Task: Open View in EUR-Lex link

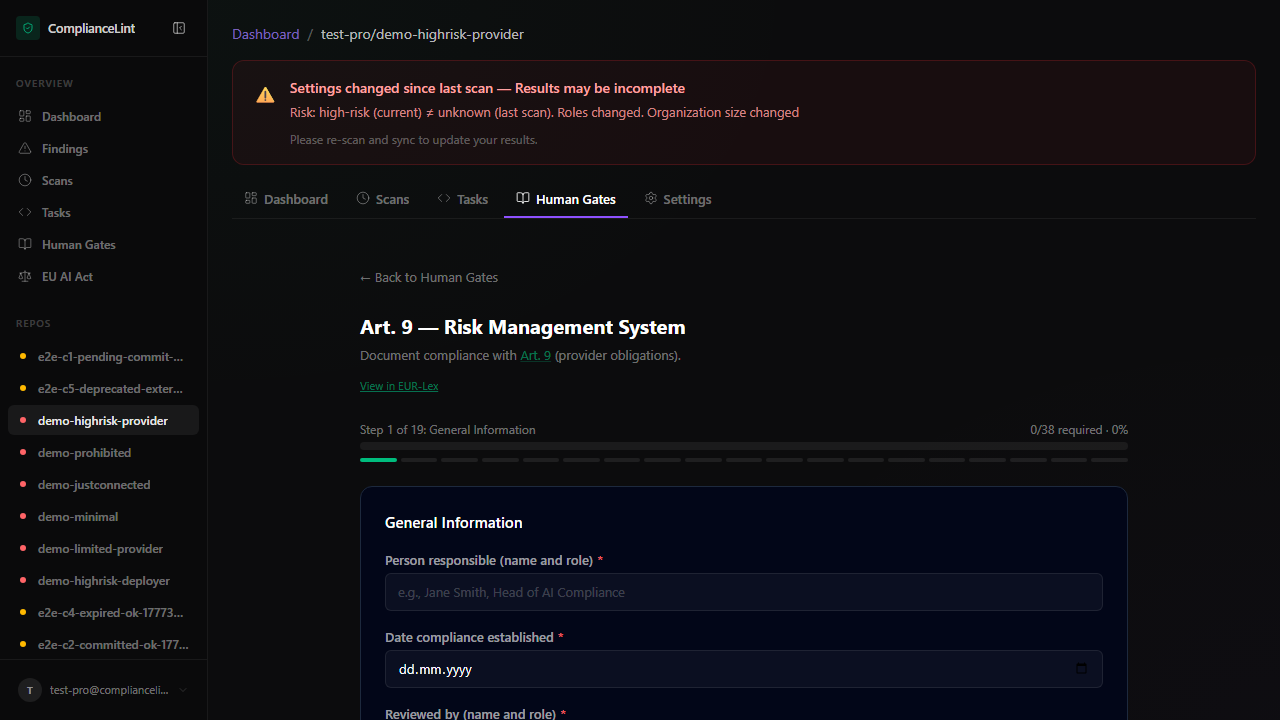Action: 399,386
